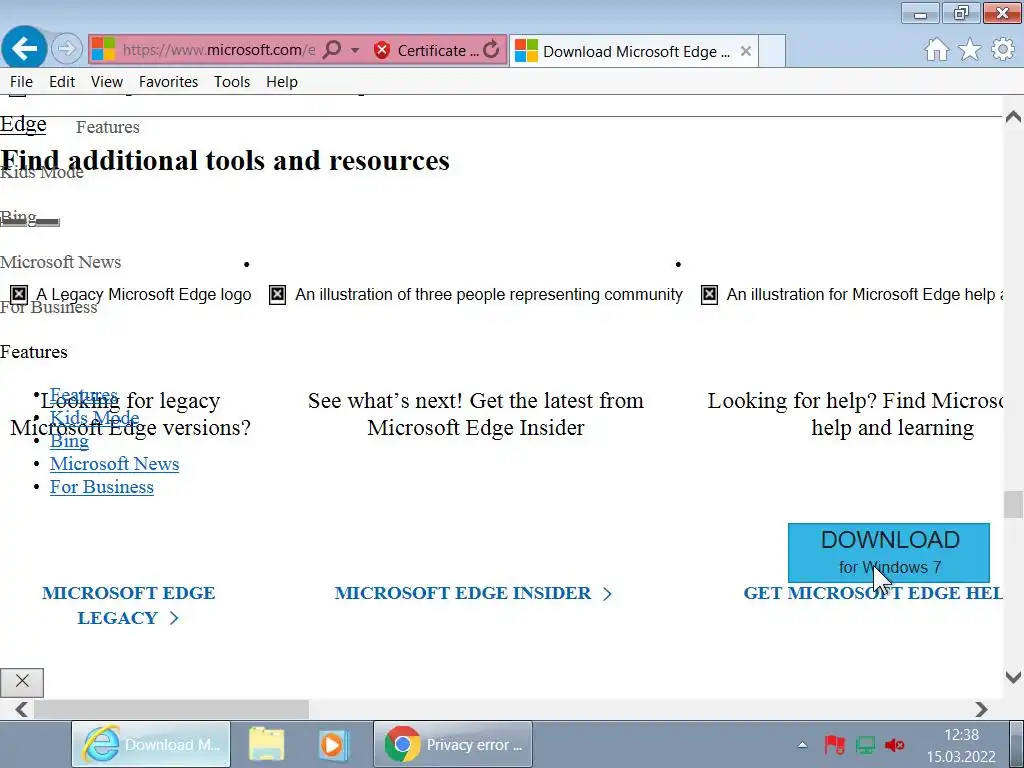Click the network tray icon
The image size is (1024, 768).
[865, 745]
